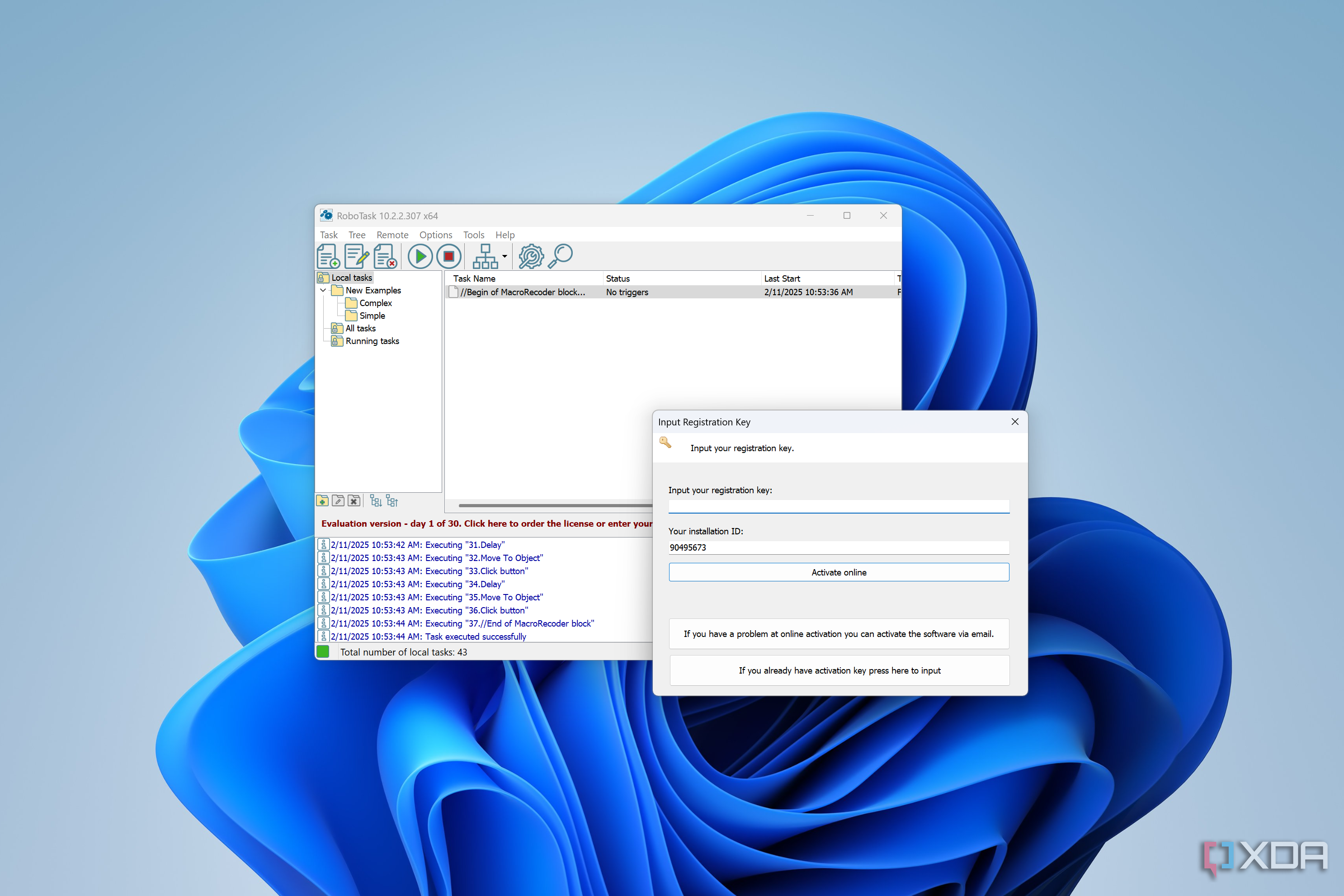Click the move branch up icon
Screen dimensions: 1344x896
[392, 500]
